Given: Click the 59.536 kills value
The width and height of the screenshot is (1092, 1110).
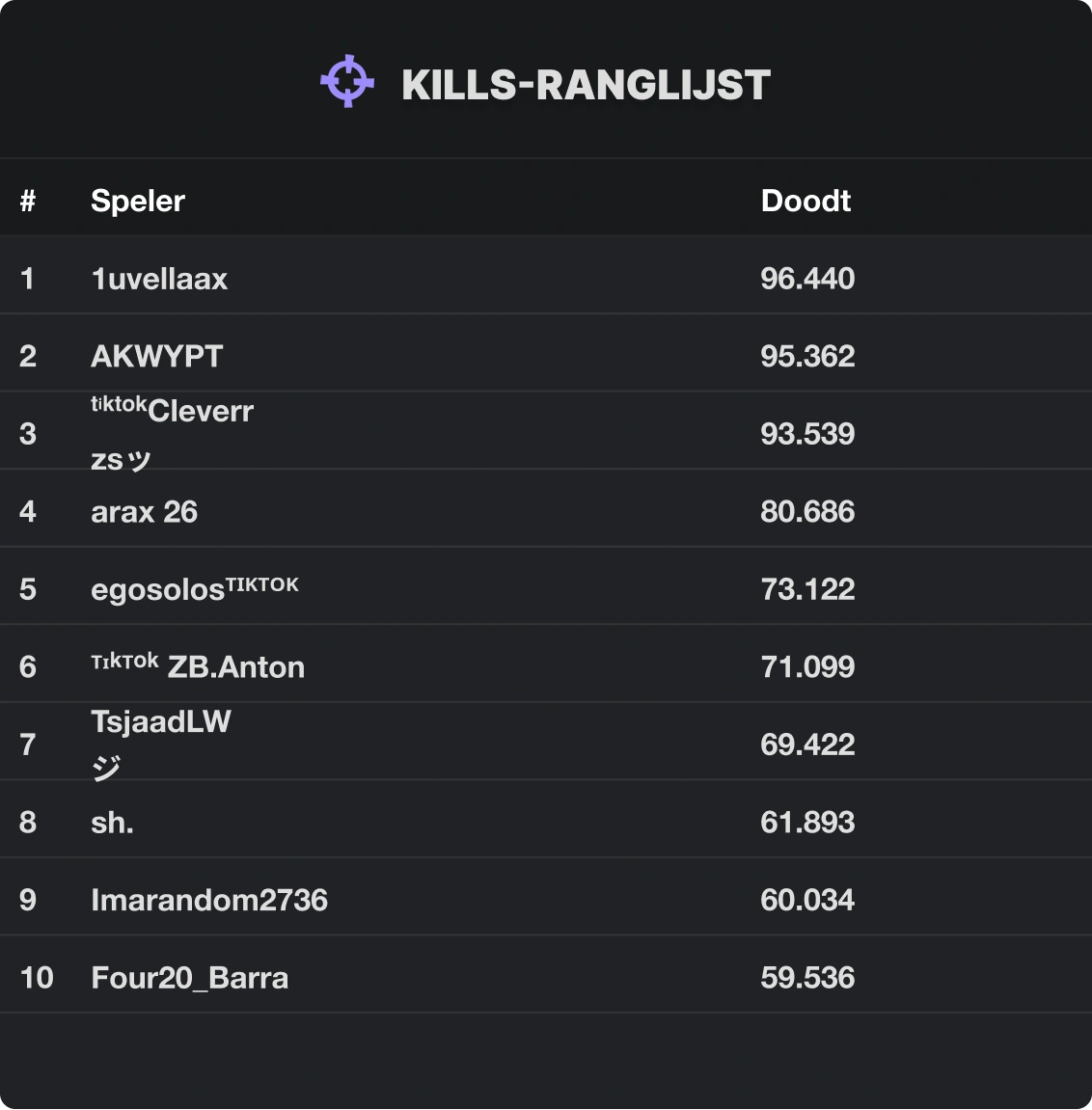Looking at the screenshot, I should (x=807, y=978).
